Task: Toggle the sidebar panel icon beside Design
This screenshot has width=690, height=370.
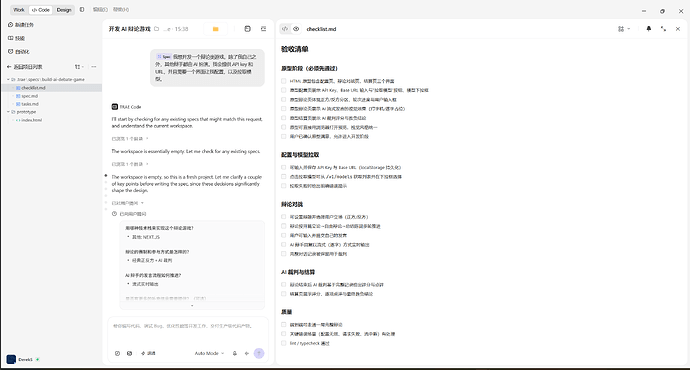Action: pyautogui.click(x=82, y=9)
